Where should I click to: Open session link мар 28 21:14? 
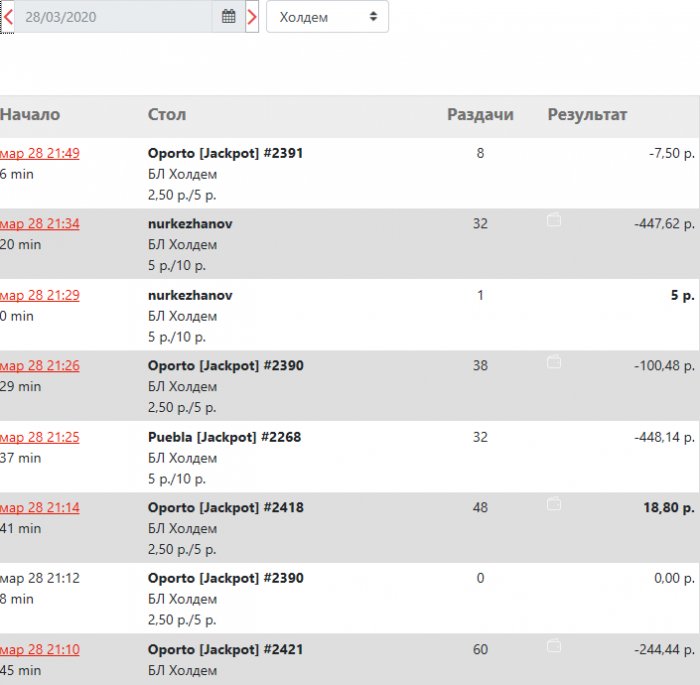coord(40,508)
